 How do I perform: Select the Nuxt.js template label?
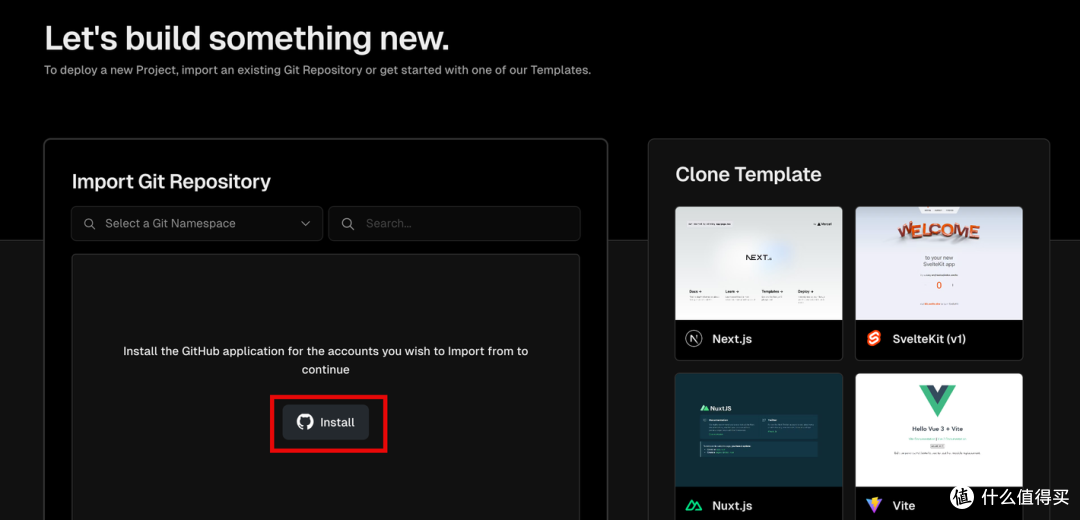tap(732, 506)
